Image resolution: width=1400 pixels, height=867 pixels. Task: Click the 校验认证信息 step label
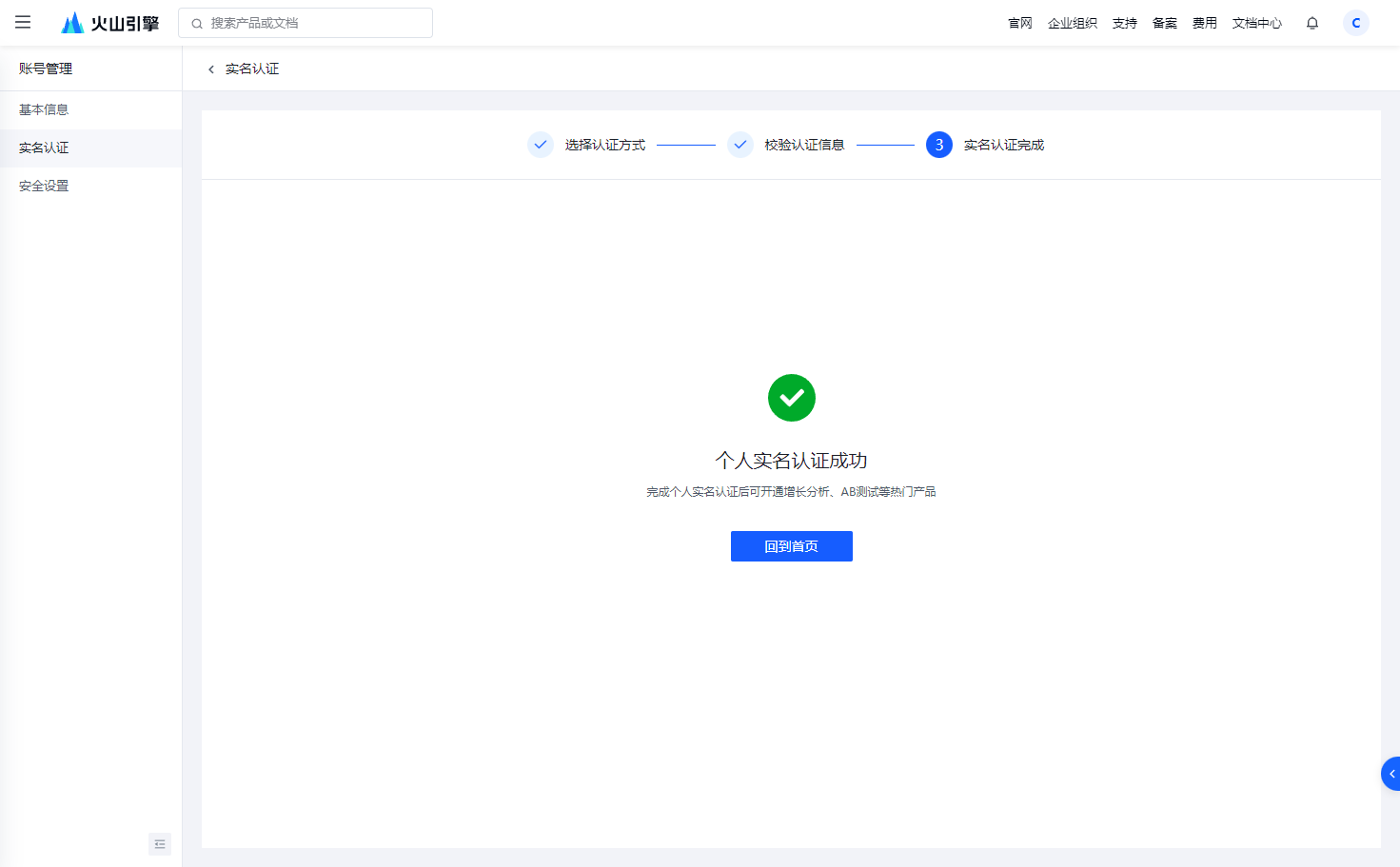(x=805, y=145)
